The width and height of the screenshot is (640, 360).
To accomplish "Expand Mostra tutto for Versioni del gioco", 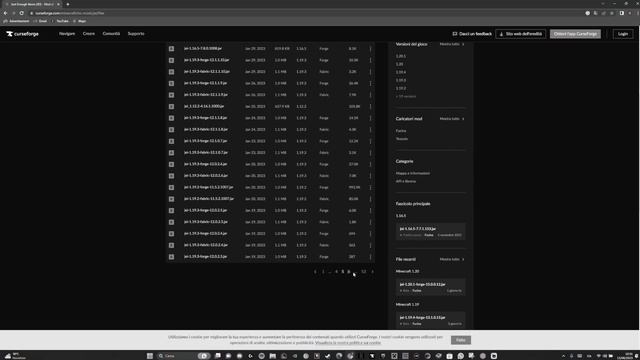I will click(x=452, y=44).
